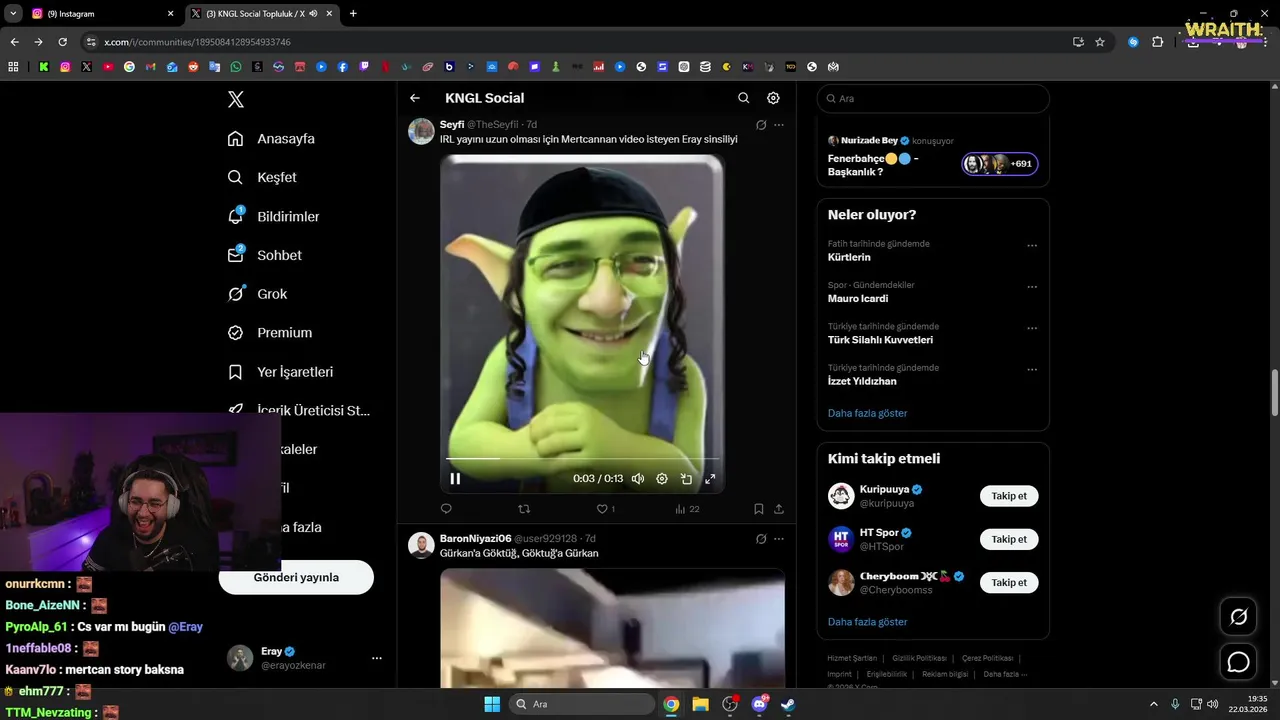Open the WhatsApp bookmark icon

(x=236, y=67)
